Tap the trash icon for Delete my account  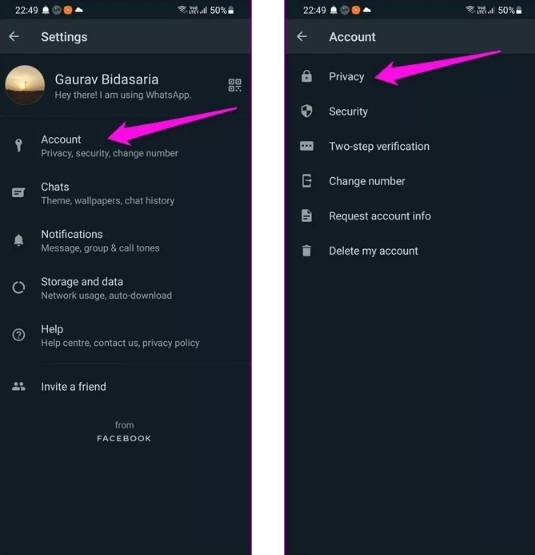click(307, 251)
